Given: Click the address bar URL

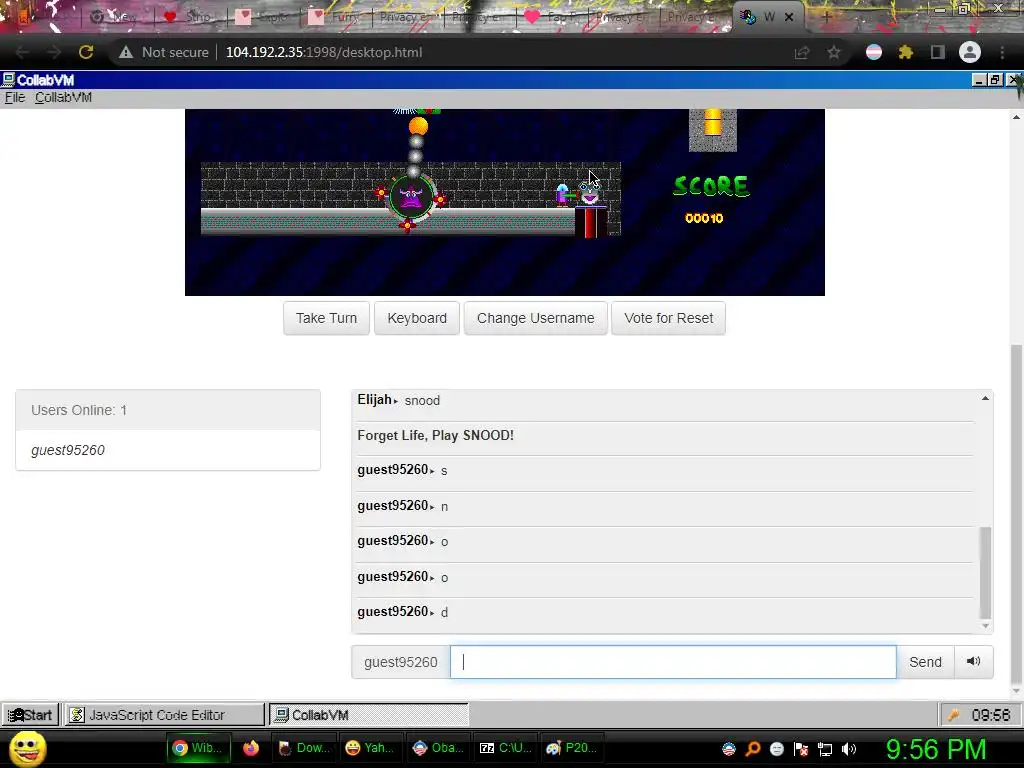Looking at the screenshot, I should 324,52.
